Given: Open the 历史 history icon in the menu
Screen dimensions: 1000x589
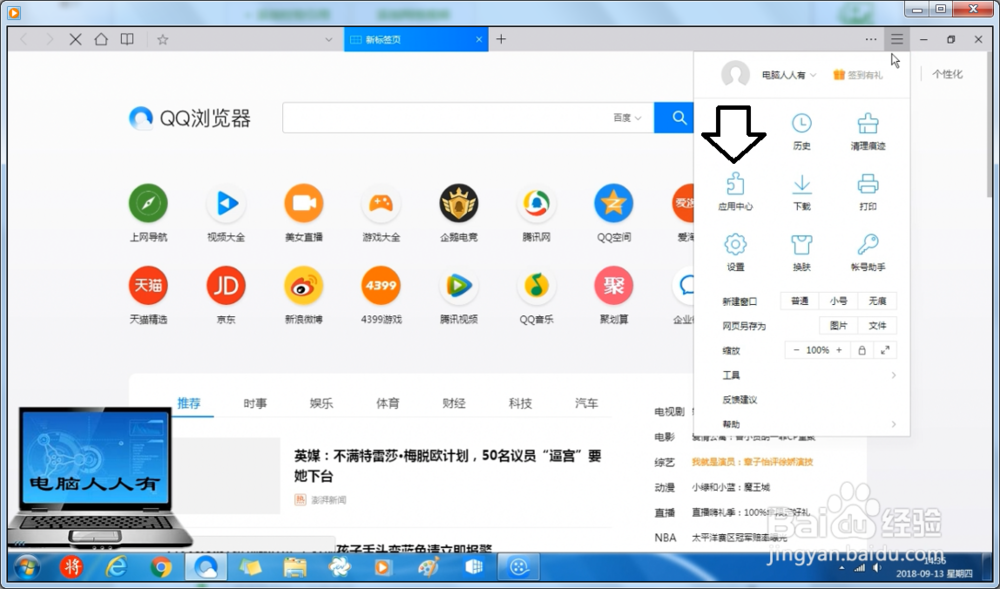Looking at the screenshot, I should pos(802,131).
